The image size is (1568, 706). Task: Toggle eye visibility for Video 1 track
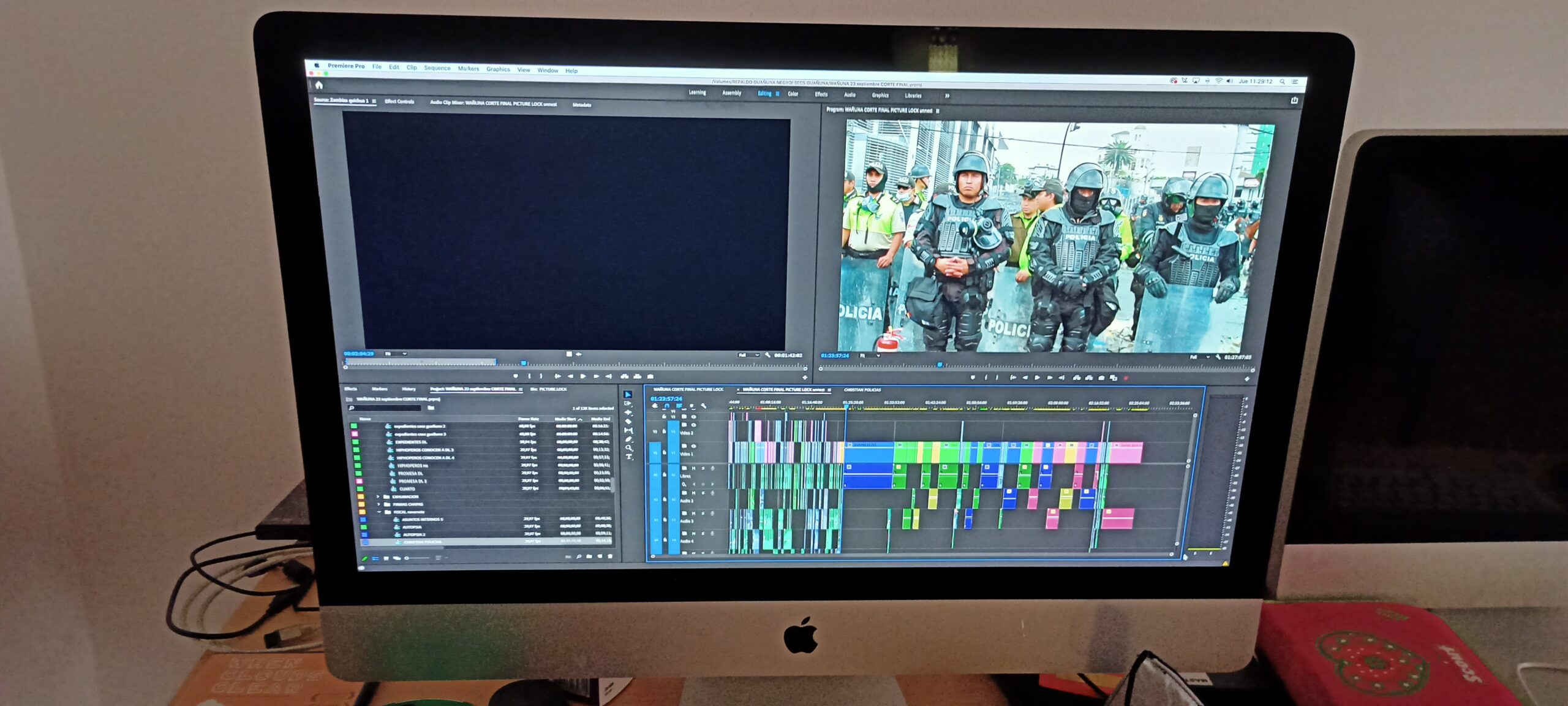coord(693,446)
